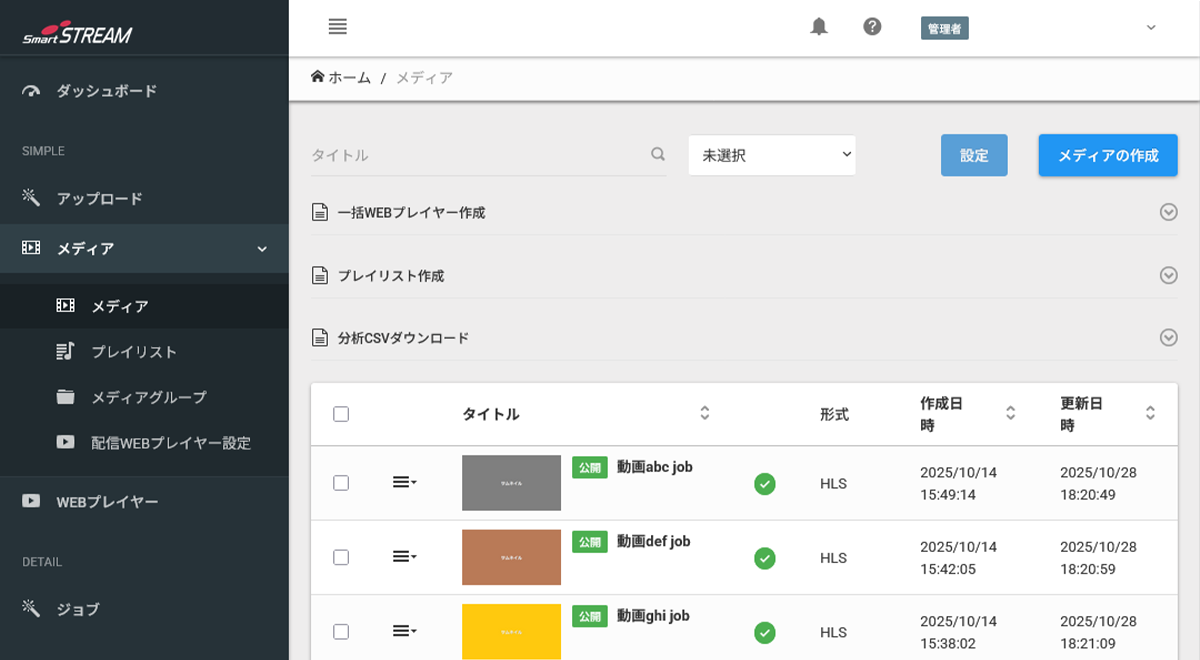Click the hamburger menu toggle in top bar
Screen dimensions: 1200x660
click(x=337, y=27)
